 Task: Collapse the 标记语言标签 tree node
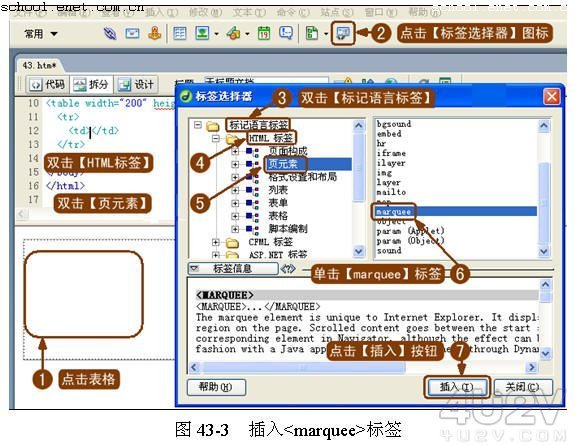click(198, 125)
